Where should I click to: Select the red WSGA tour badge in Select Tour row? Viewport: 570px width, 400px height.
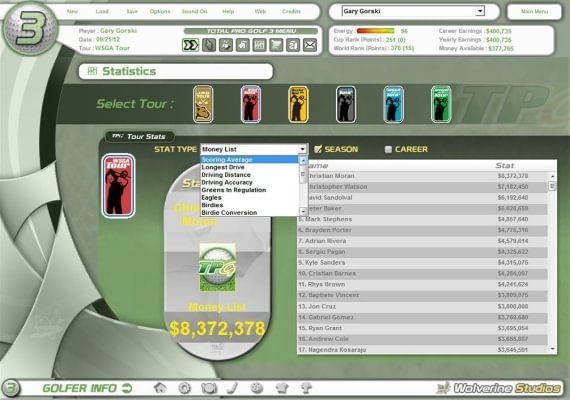click(x=250, y=104)
